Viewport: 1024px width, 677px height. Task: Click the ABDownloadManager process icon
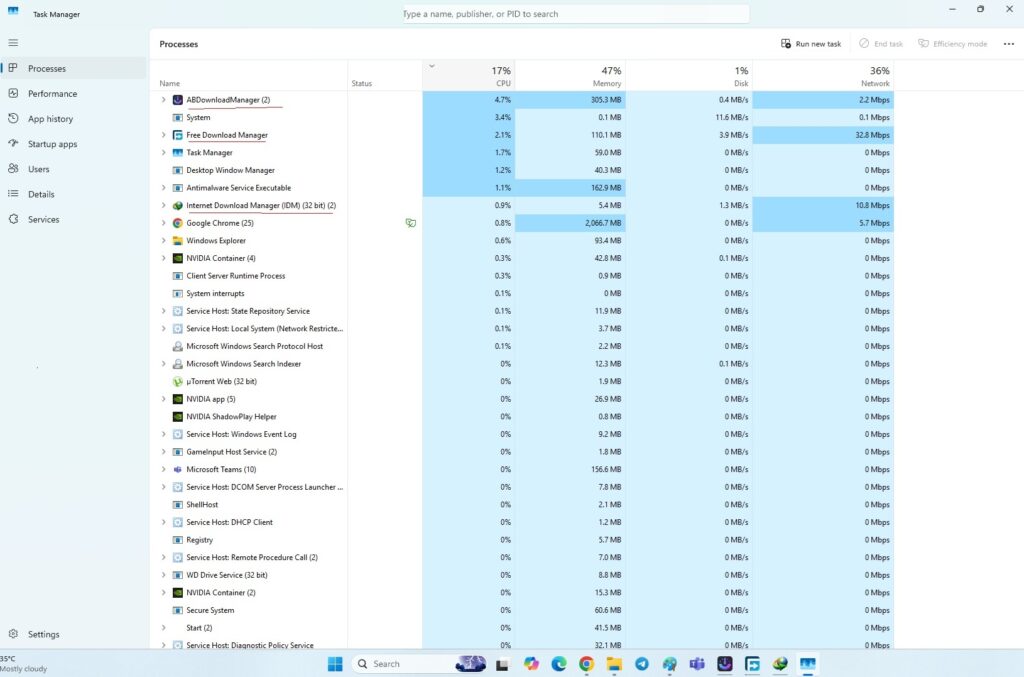[x=178, y=100]
